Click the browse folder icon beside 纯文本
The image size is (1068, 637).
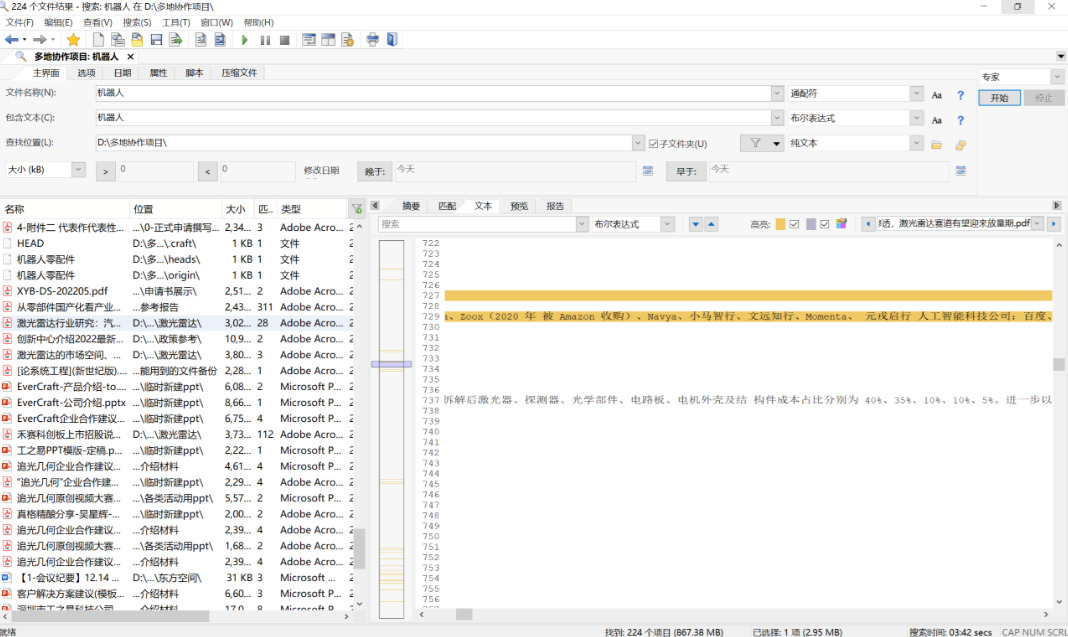click(x=937, y=144)
